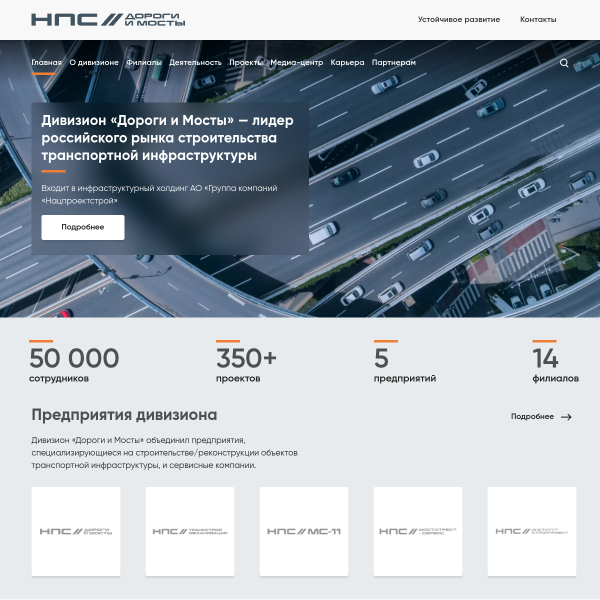Open the НПС Институт Стройпроект enterprise card
600x600 pixels.
pos(532,531)
